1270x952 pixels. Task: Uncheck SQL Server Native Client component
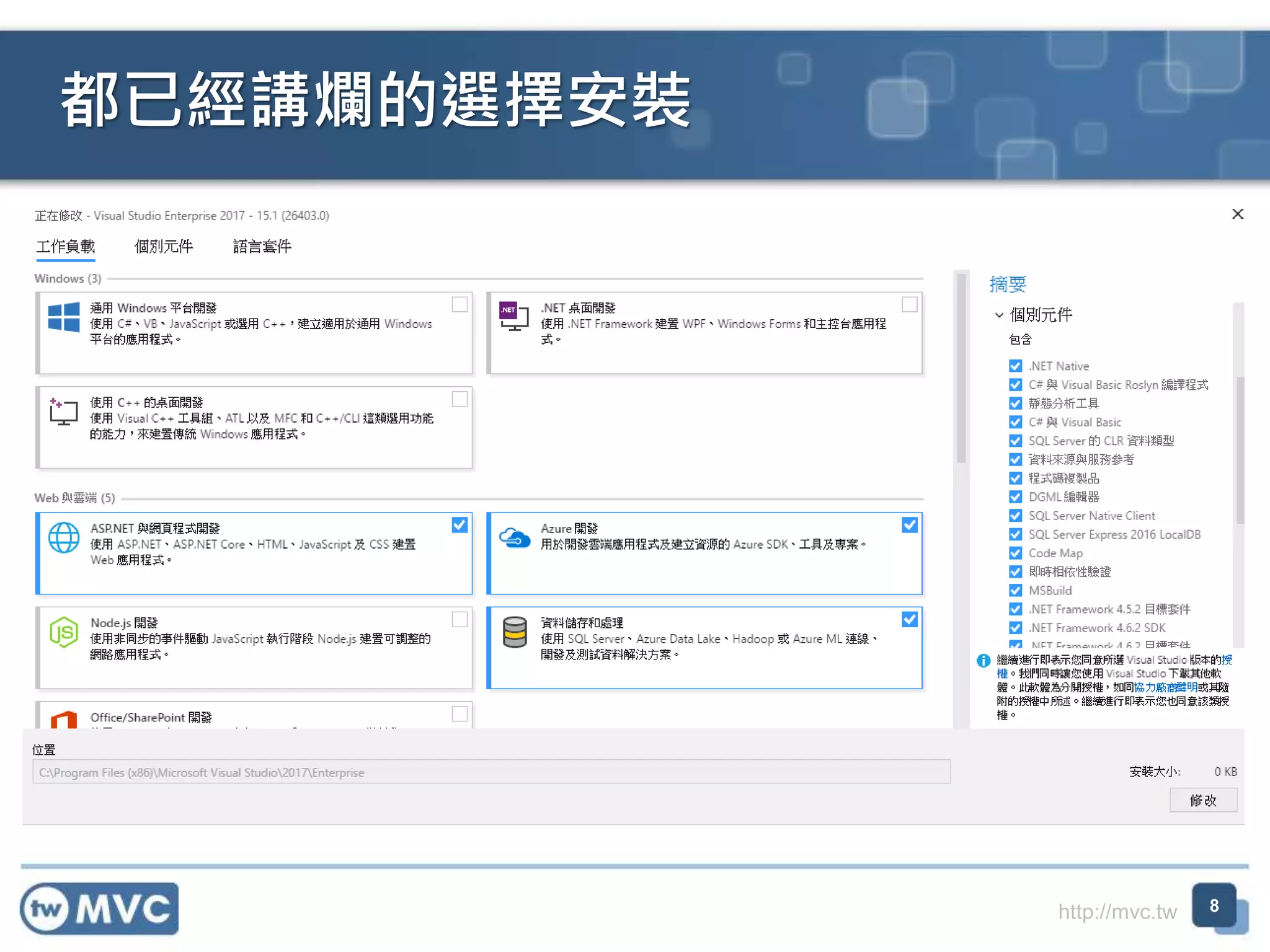click(1015, 516)
